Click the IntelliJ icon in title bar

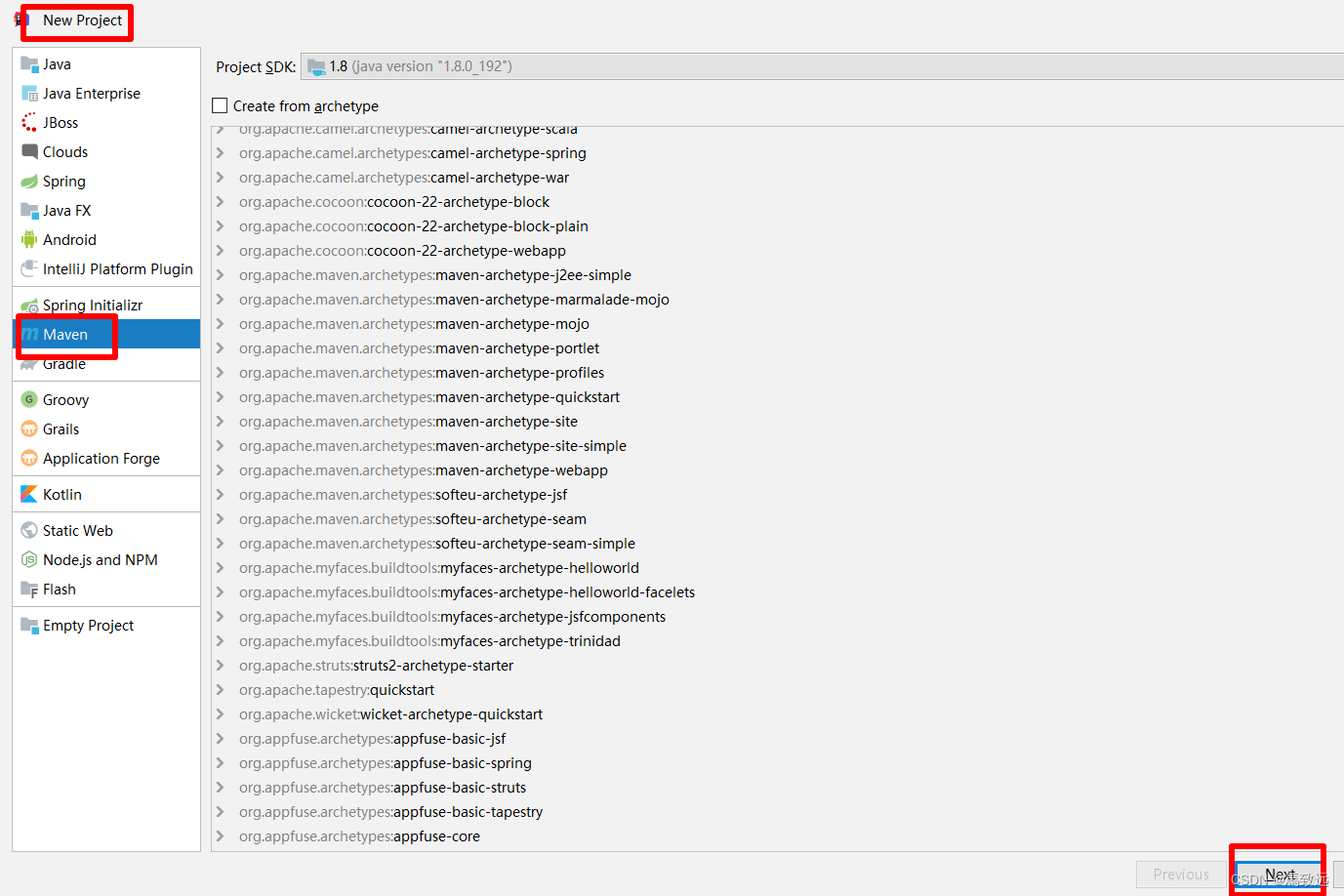pos(20,20)
